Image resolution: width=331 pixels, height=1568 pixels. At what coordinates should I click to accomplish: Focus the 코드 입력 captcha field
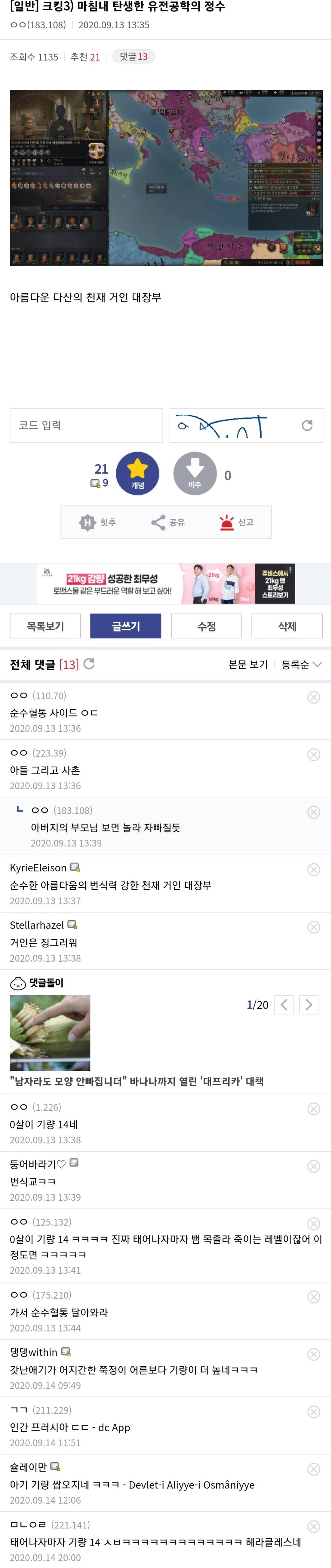(87, 426)
